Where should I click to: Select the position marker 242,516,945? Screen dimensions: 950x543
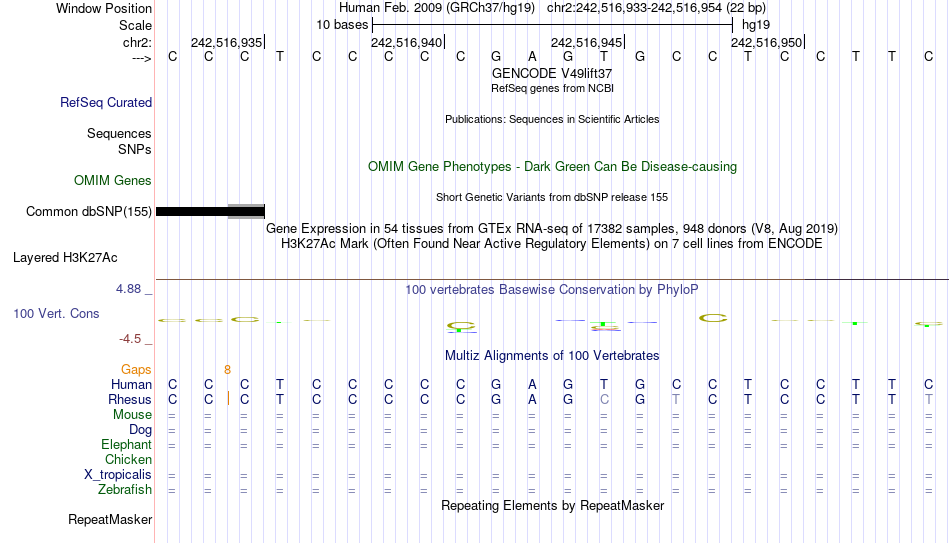pos(586,42)
